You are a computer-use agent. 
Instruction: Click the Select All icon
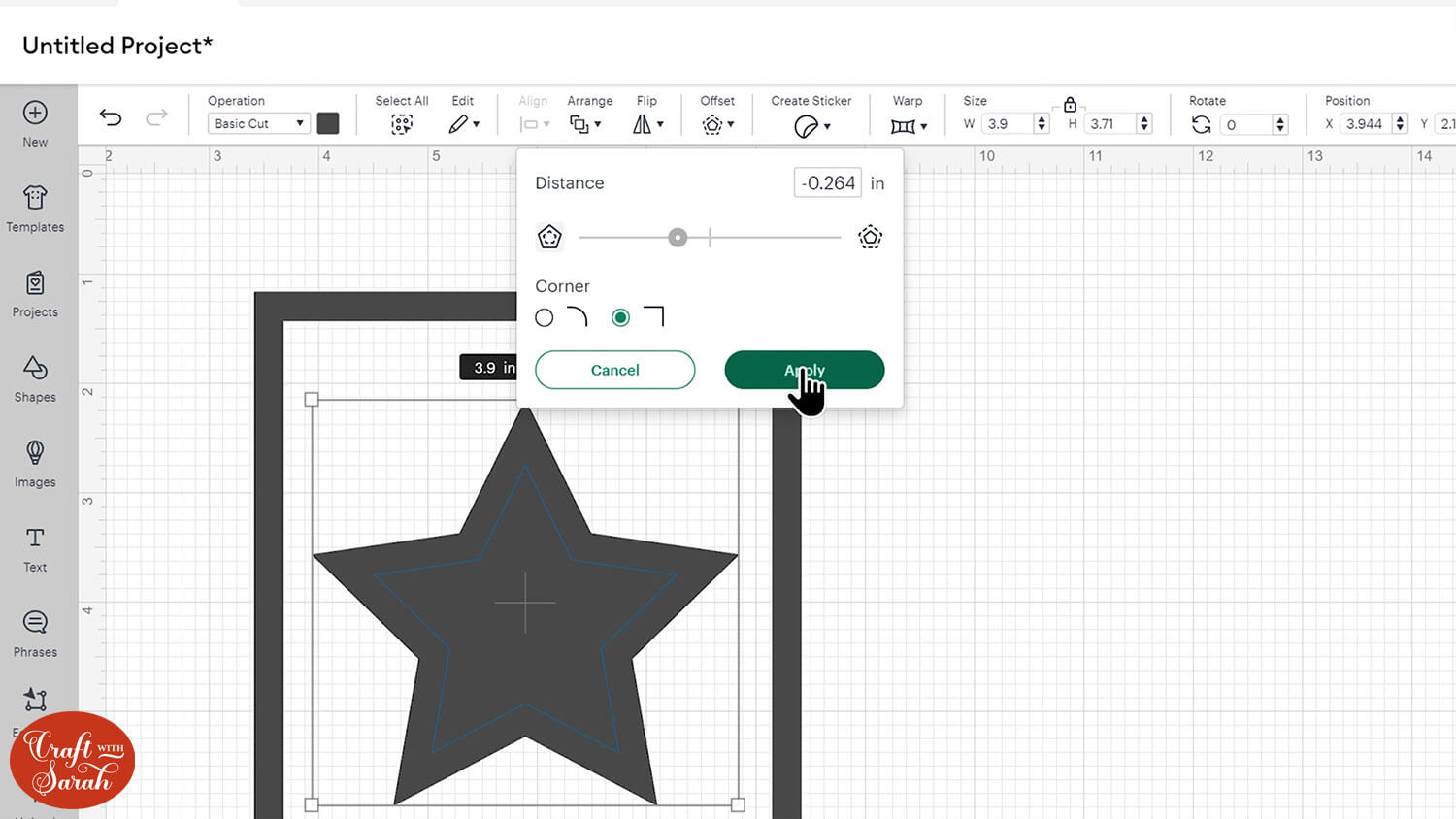click(x=402, y=124)
